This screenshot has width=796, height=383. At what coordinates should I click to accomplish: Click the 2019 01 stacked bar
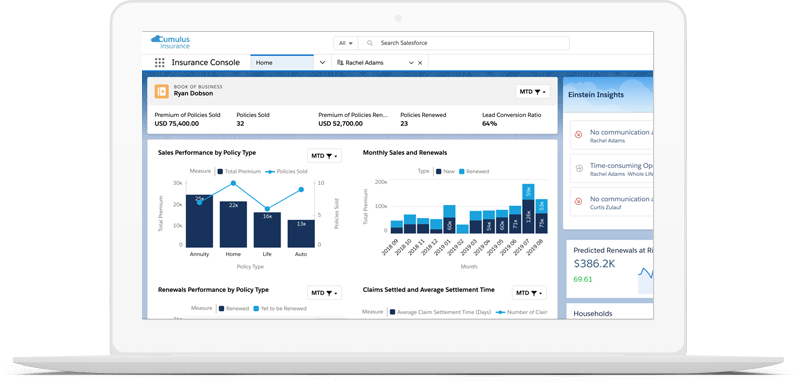[449, 219]
